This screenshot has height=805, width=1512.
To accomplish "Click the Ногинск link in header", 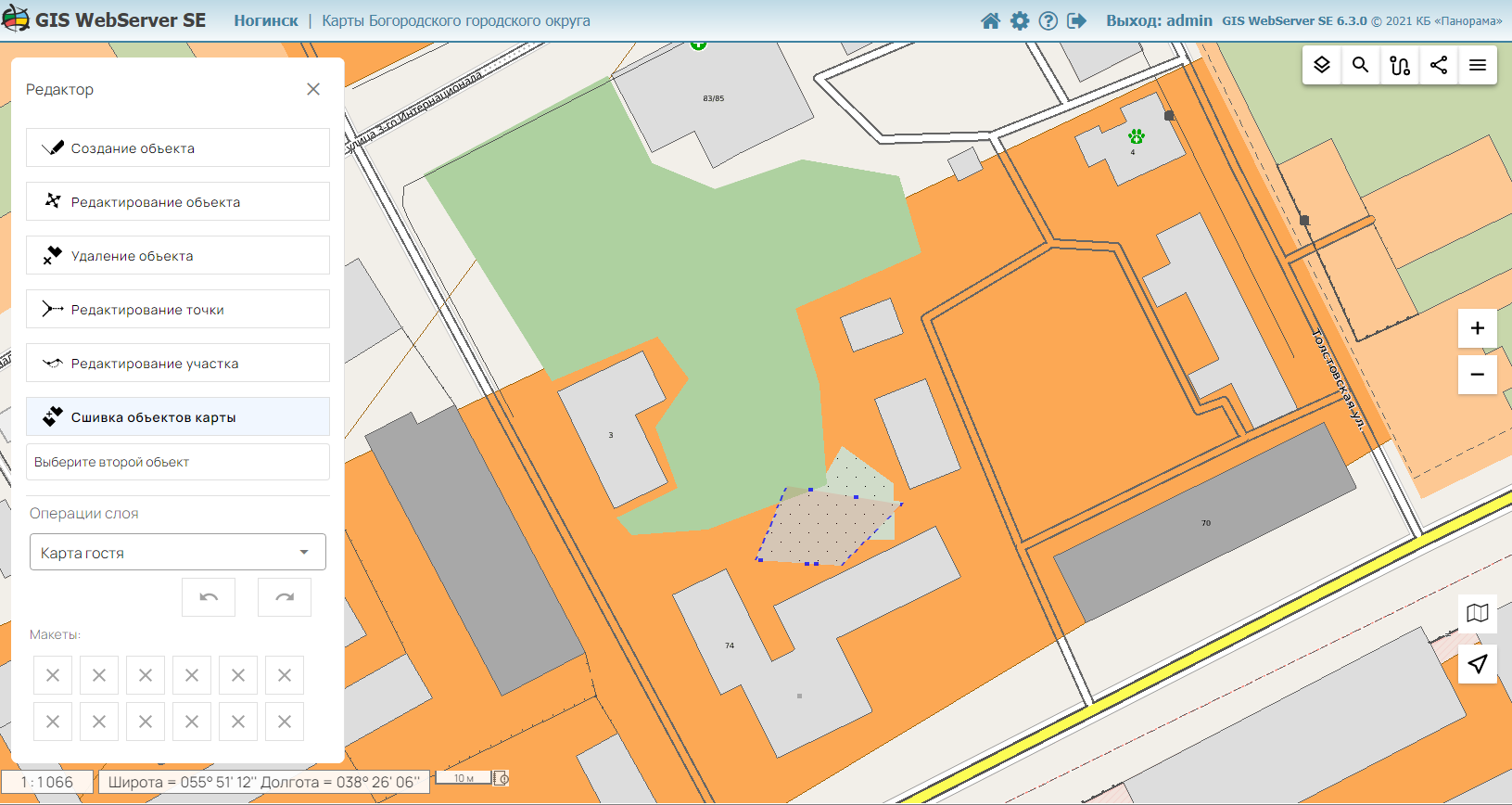I will tap(266, 20).
